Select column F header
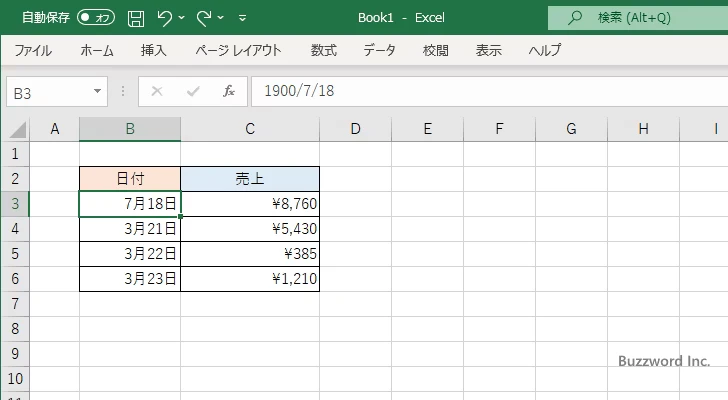Screen dimensions: 728x400 click(x=499, y=129)
